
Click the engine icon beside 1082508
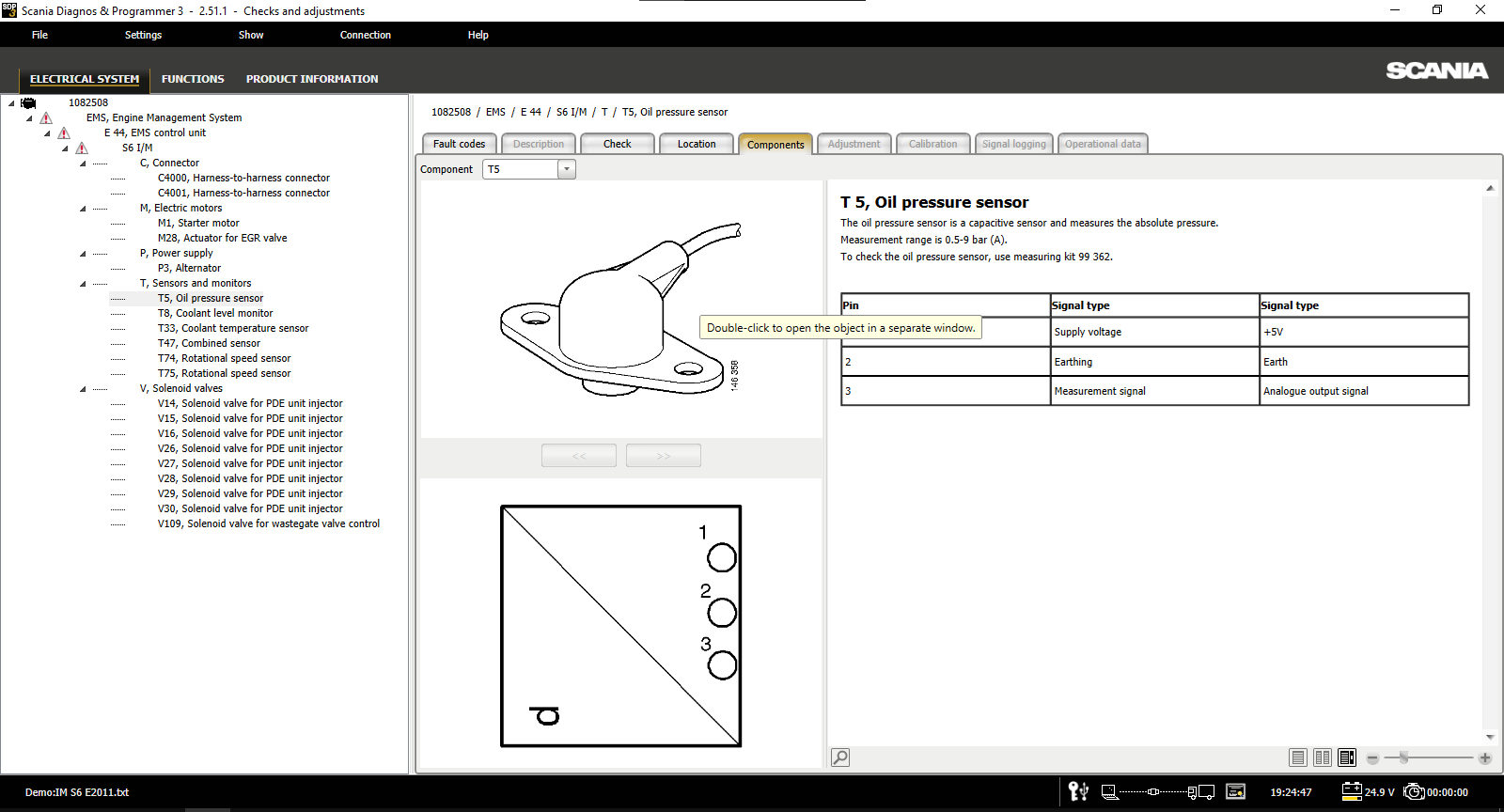tap(29, 103)
